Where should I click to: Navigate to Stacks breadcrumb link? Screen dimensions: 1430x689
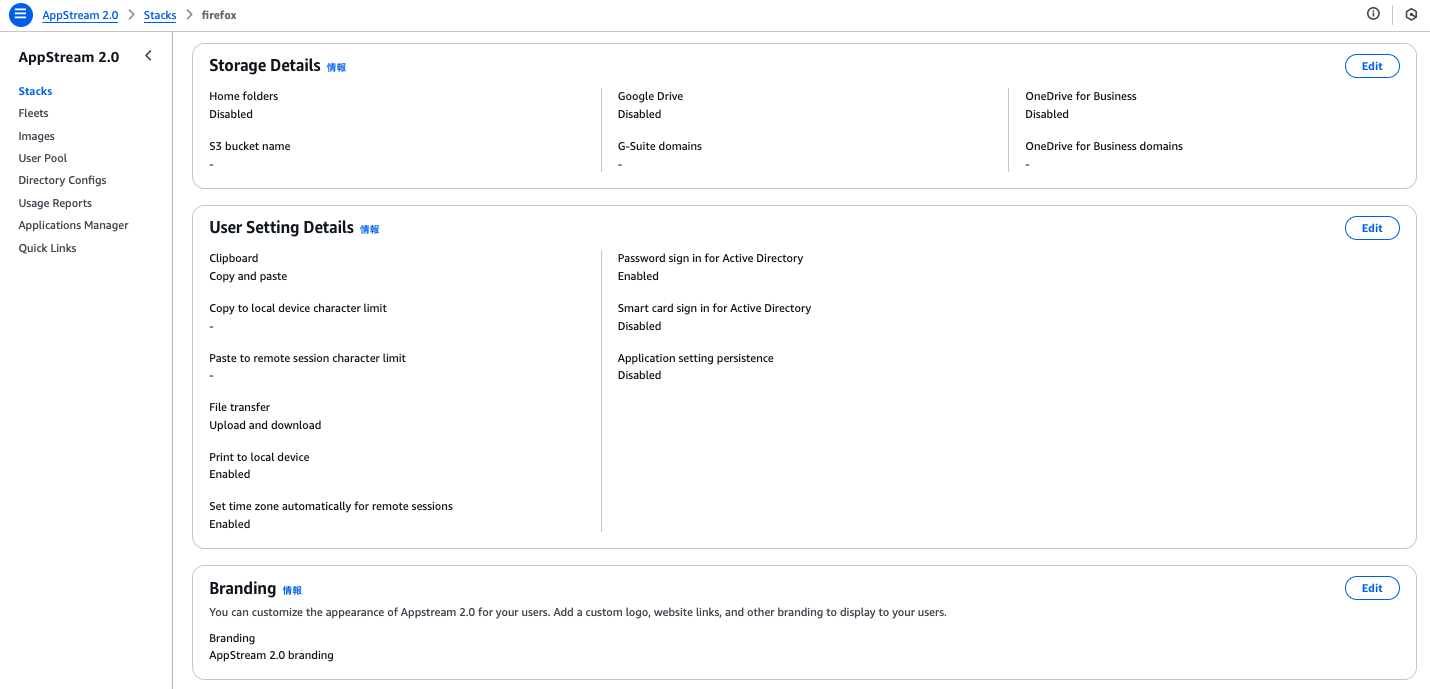(x=160, y=16)
